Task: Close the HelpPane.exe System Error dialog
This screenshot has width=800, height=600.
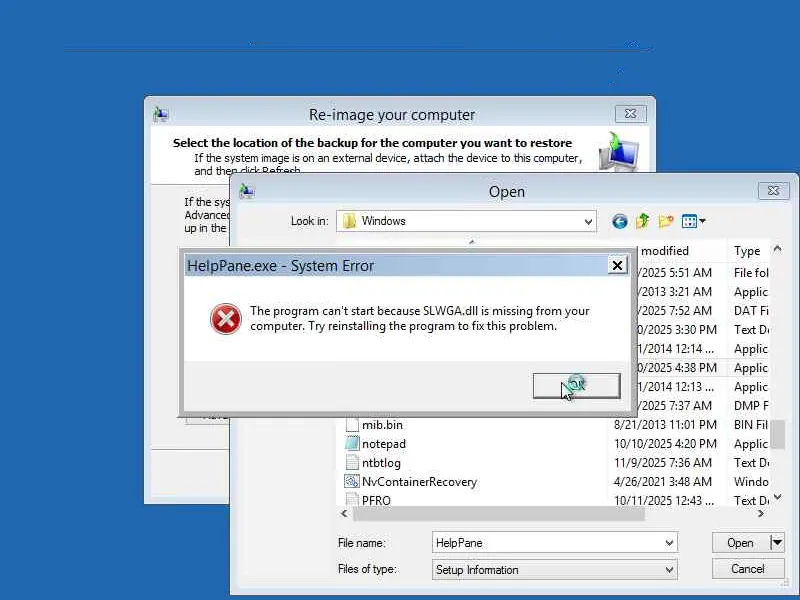Action: 617,265
